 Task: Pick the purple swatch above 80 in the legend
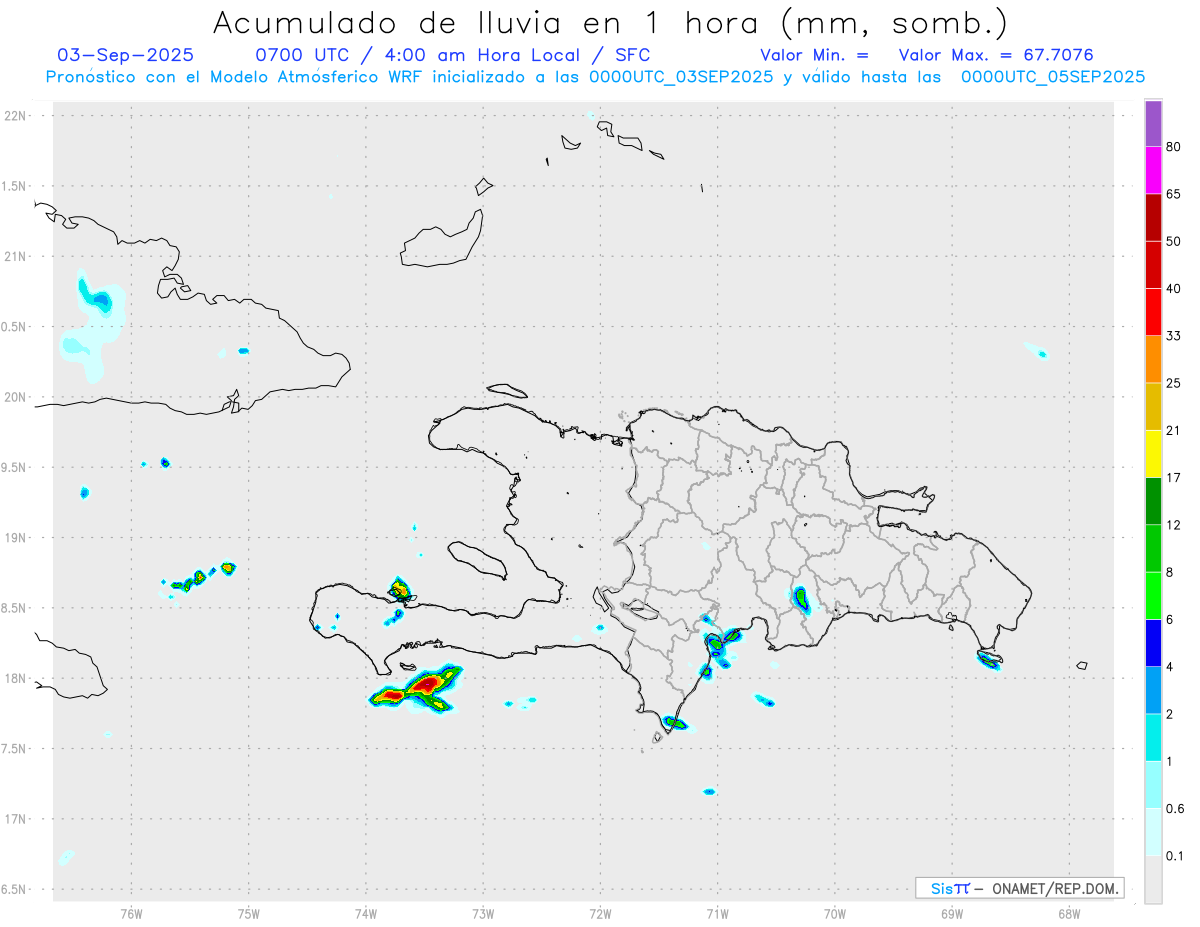[1153, 123]
